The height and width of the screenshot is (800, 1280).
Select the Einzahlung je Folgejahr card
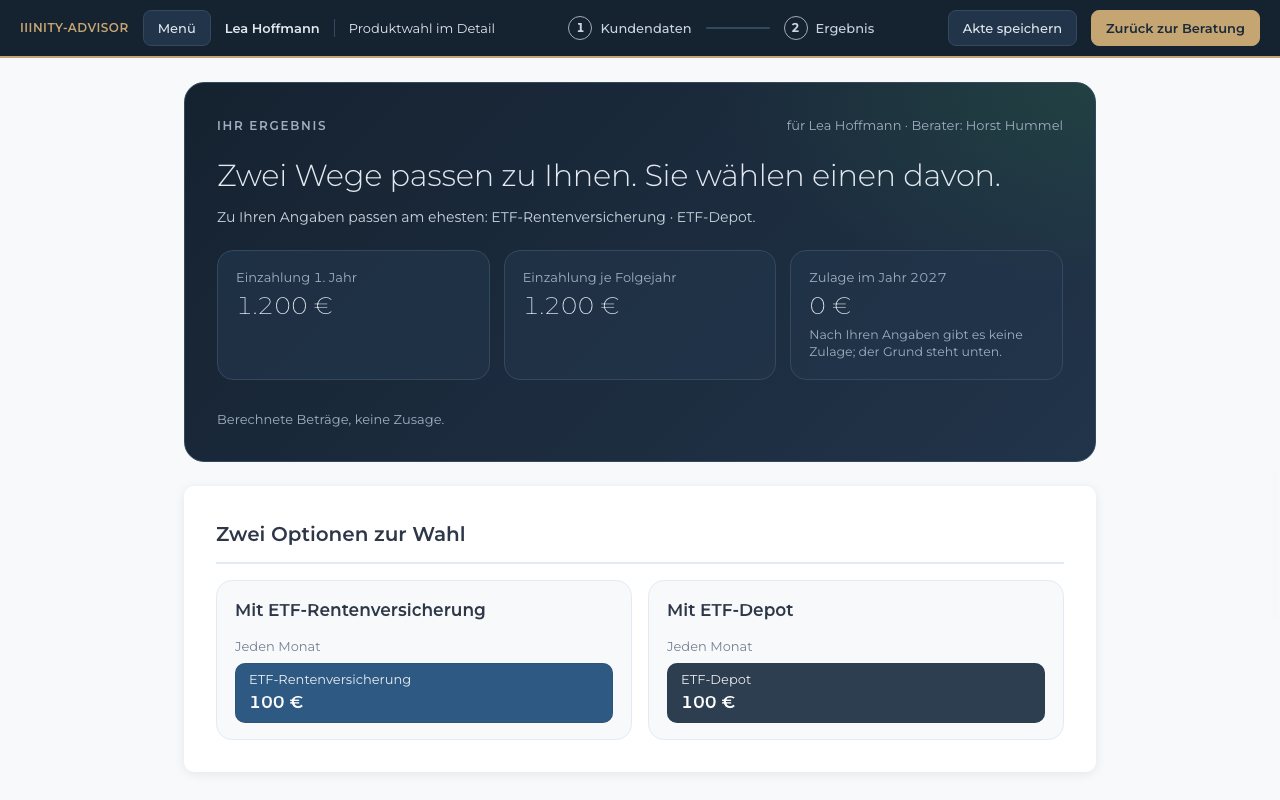(640, 315)
